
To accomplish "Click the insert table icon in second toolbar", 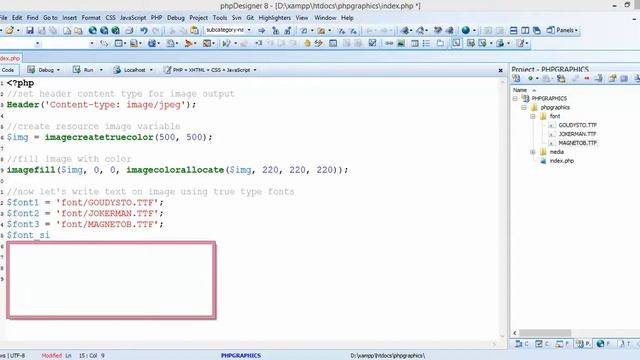I will [x=414, y=43].
